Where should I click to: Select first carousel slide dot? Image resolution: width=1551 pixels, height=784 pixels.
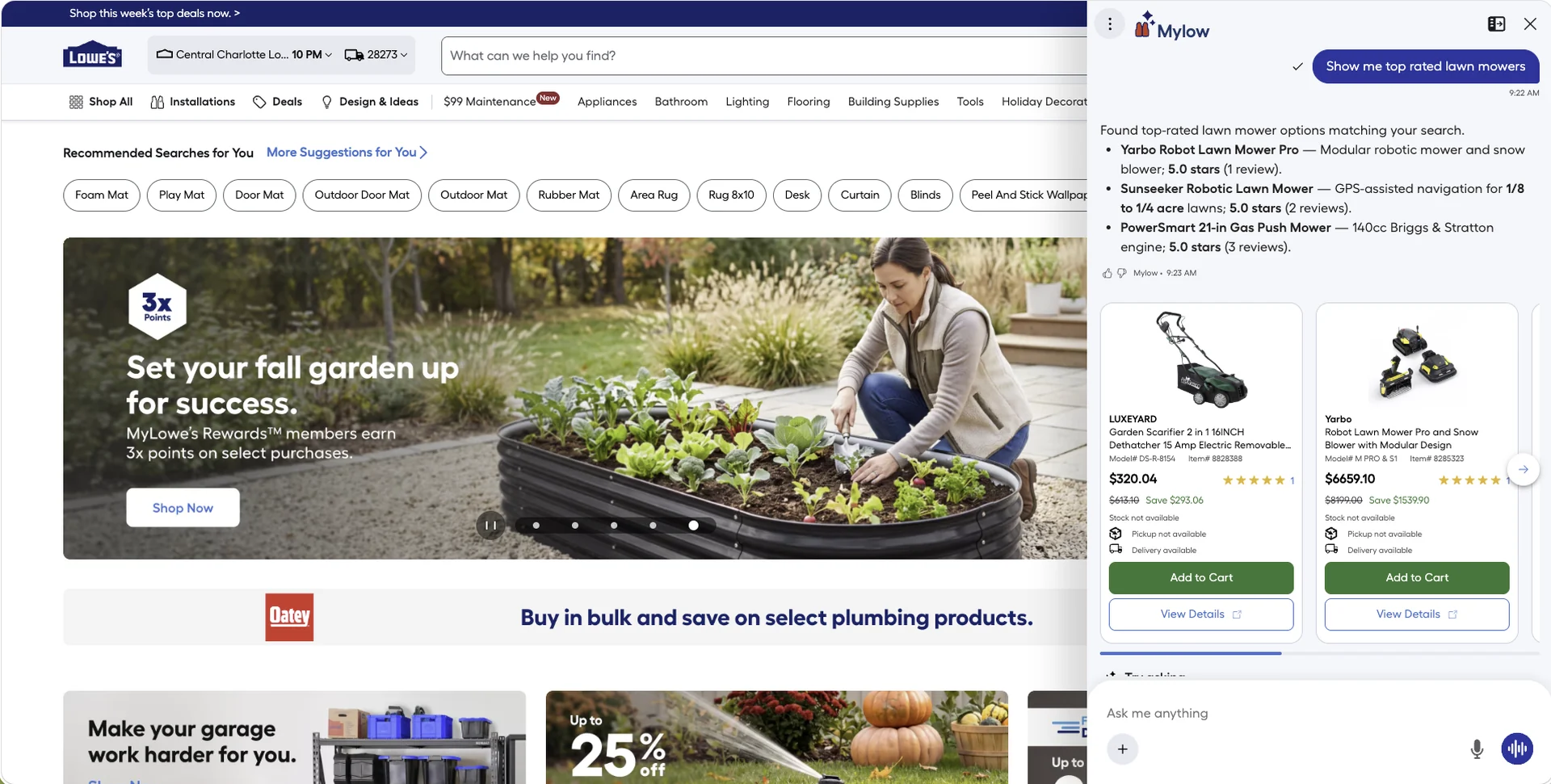[536, 526]
